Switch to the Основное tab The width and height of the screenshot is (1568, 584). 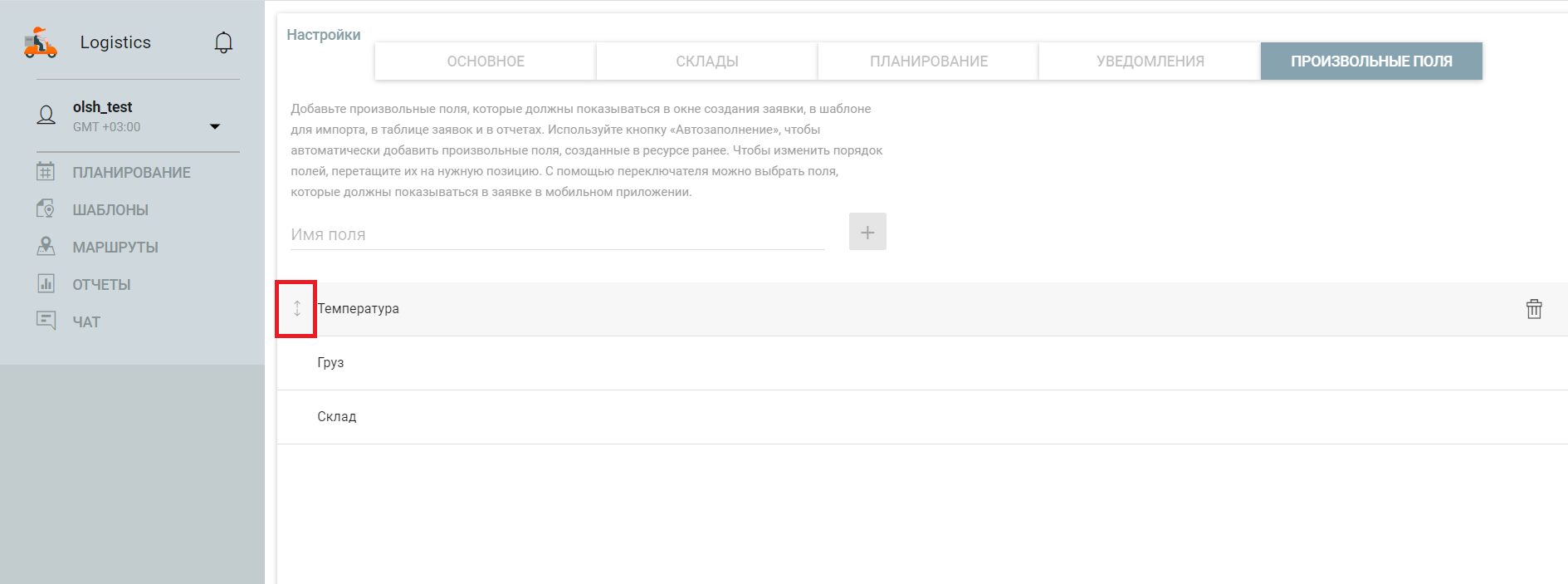[486, 61]
